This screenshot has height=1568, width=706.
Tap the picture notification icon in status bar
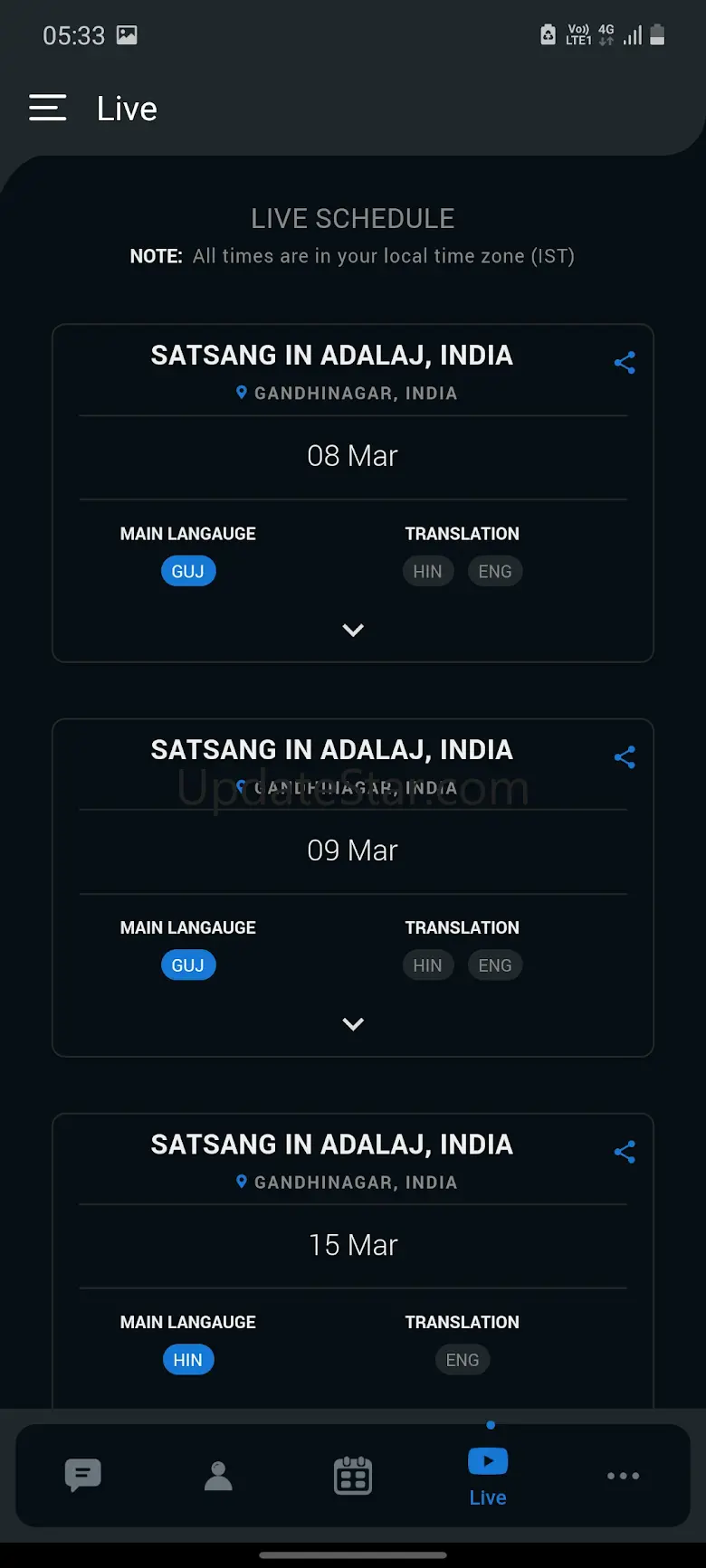(x=127, y=35)
